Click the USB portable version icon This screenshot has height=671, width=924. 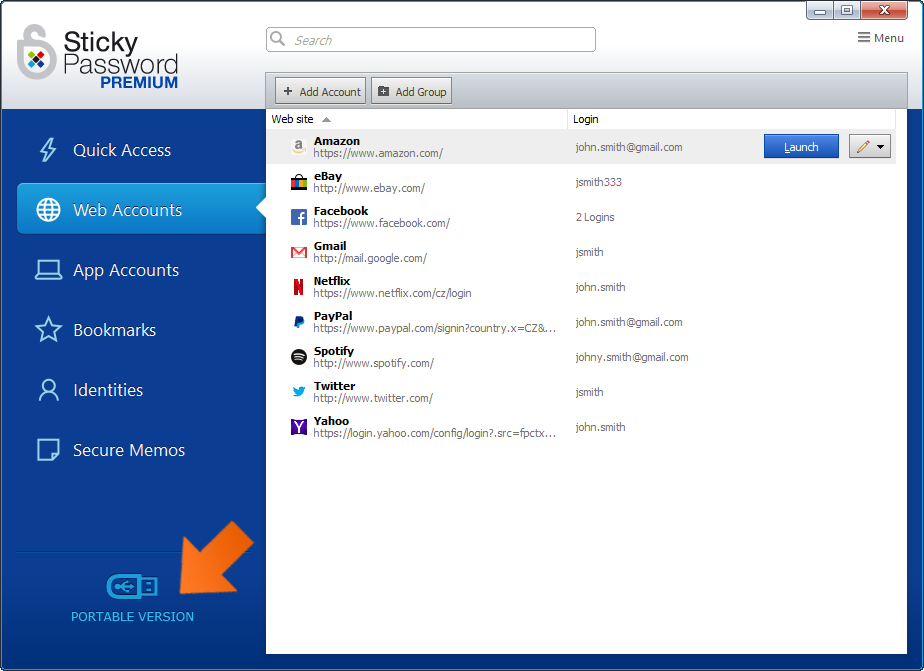132,586
